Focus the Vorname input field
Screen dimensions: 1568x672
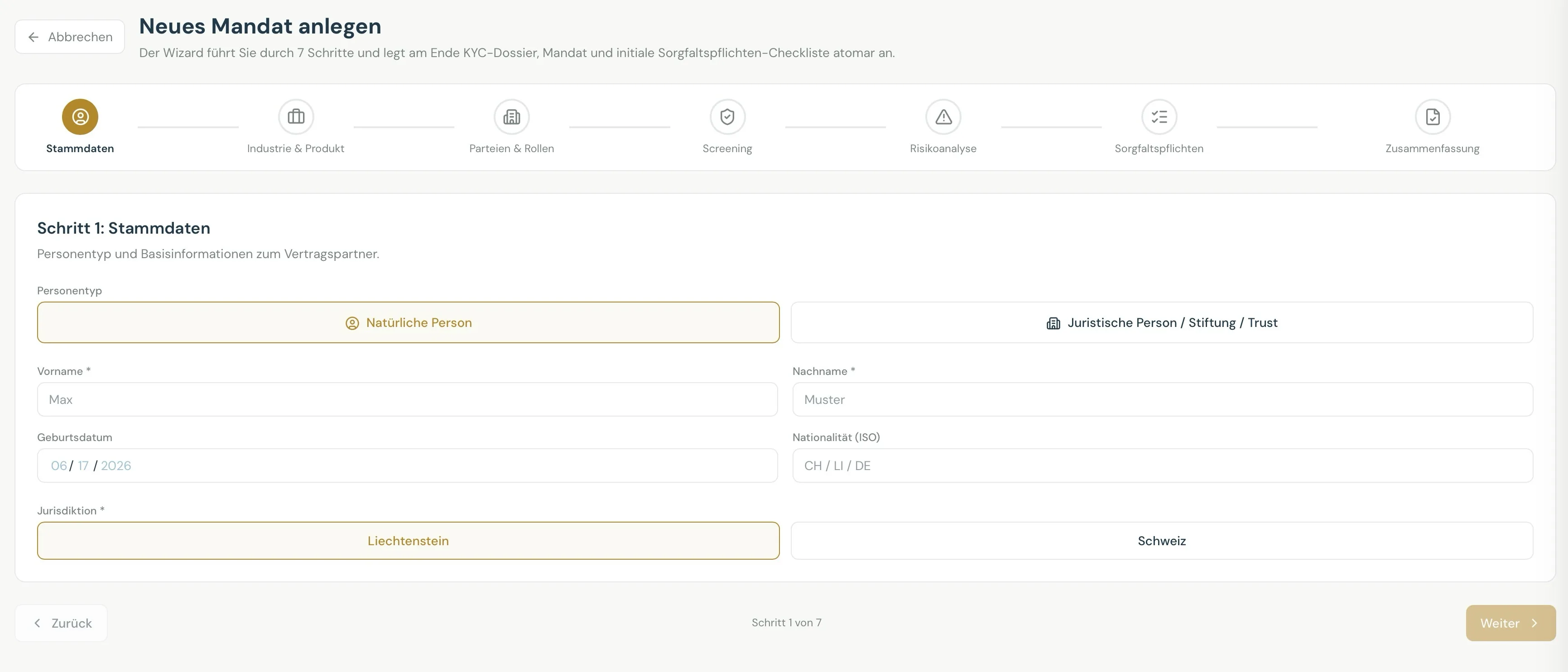click(407, 399)
